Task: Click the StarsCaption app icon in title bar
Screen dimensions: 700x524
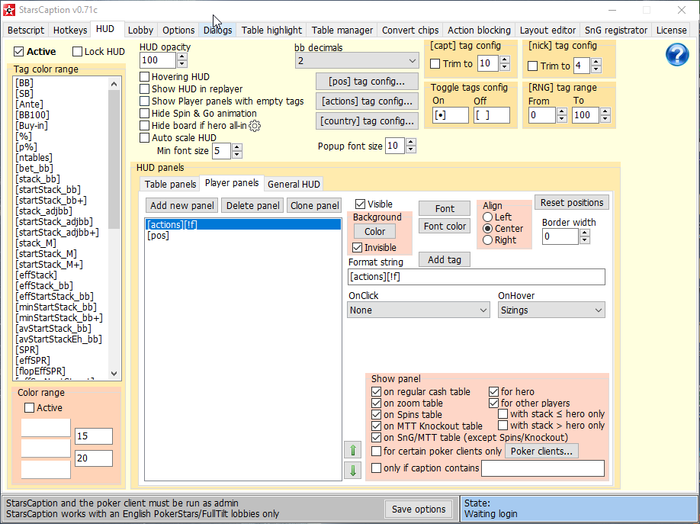Action: pyautogui.click(x=10, y=9)
